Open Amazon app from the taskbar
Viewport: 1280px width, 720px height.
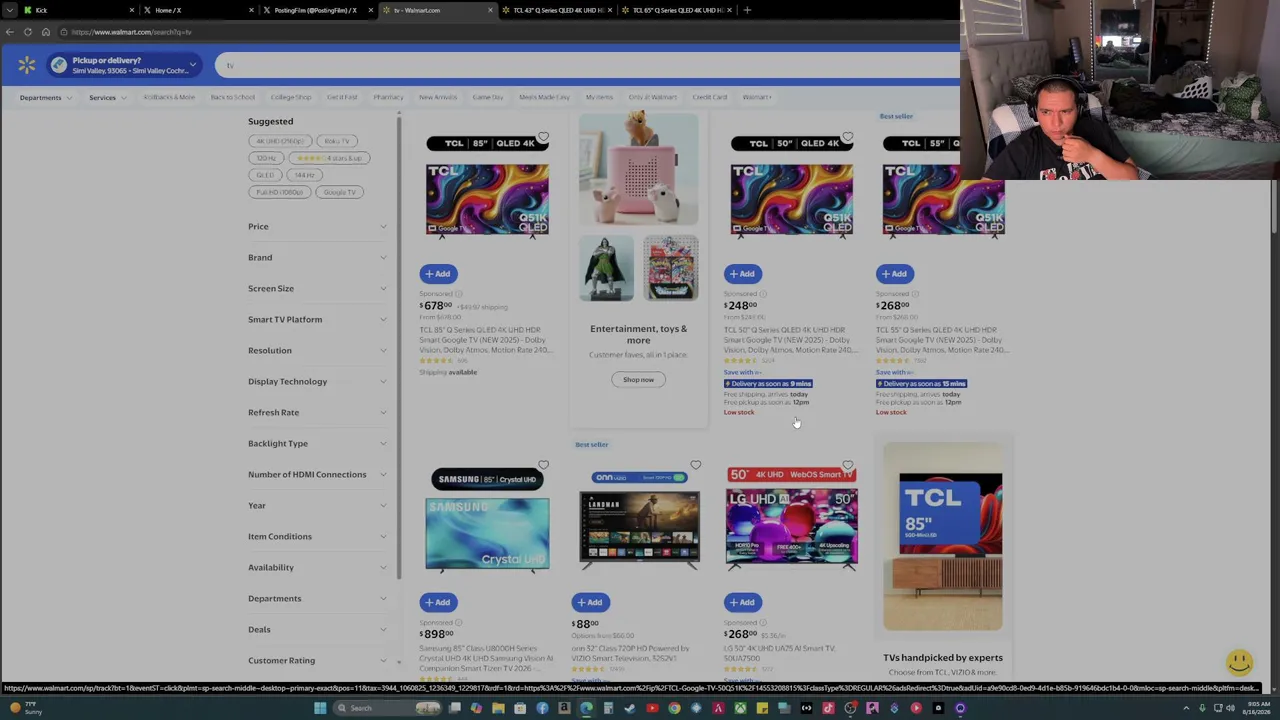click(x=564, y=708)
